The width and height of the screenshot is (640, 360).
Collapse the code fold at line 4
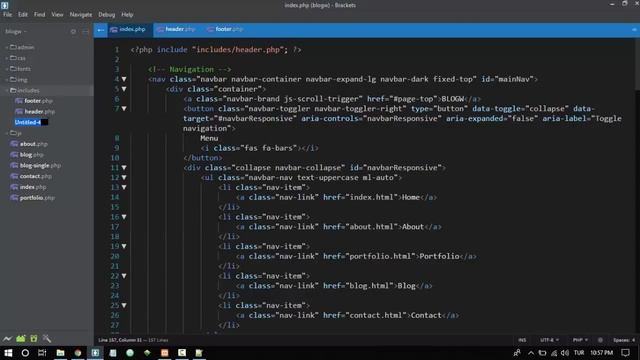coord(124,79)
